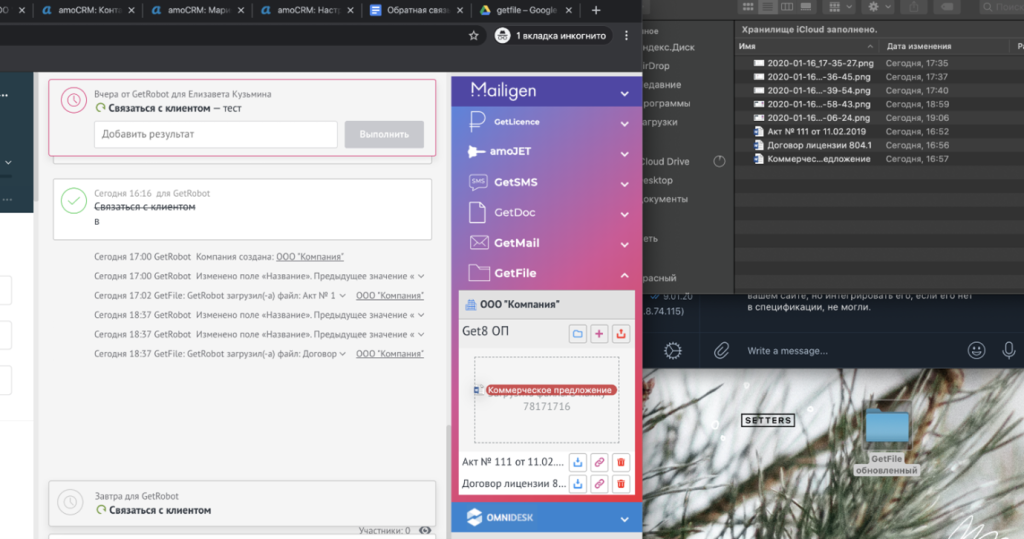Click the clock icon of yesterday's task
Image resolution: width=1024 pixels, height=539 pixels.
74,100
